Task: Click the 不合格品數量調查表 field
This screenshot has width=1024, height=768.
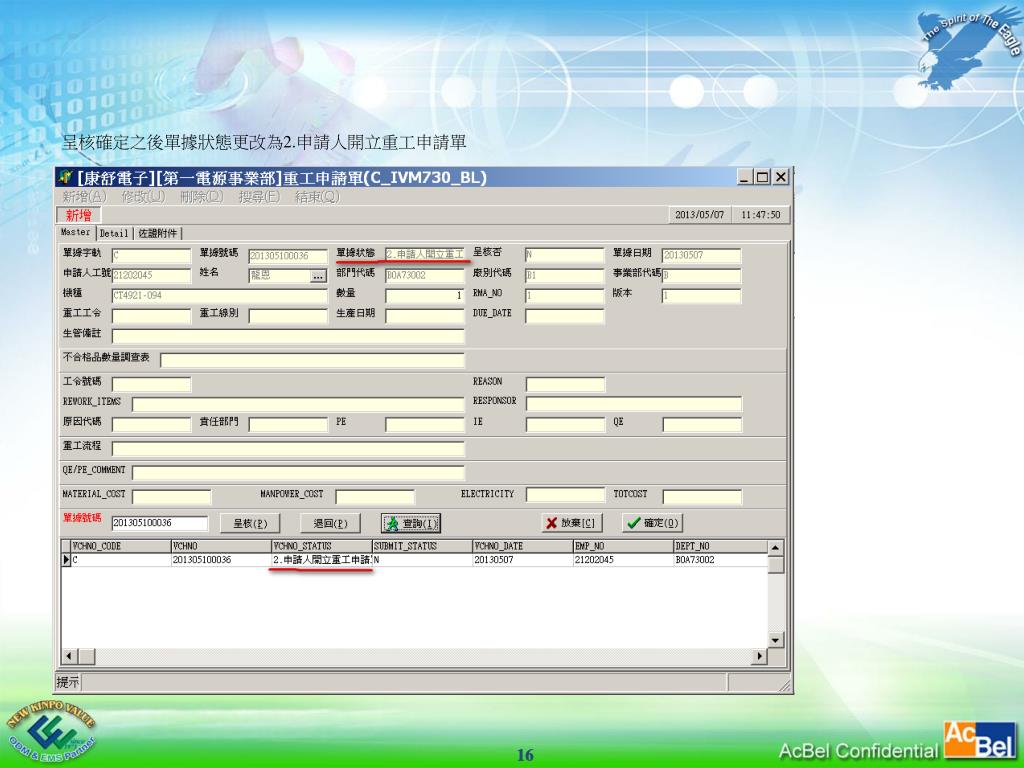Action: pyautogui.click(x=312, y=360)
